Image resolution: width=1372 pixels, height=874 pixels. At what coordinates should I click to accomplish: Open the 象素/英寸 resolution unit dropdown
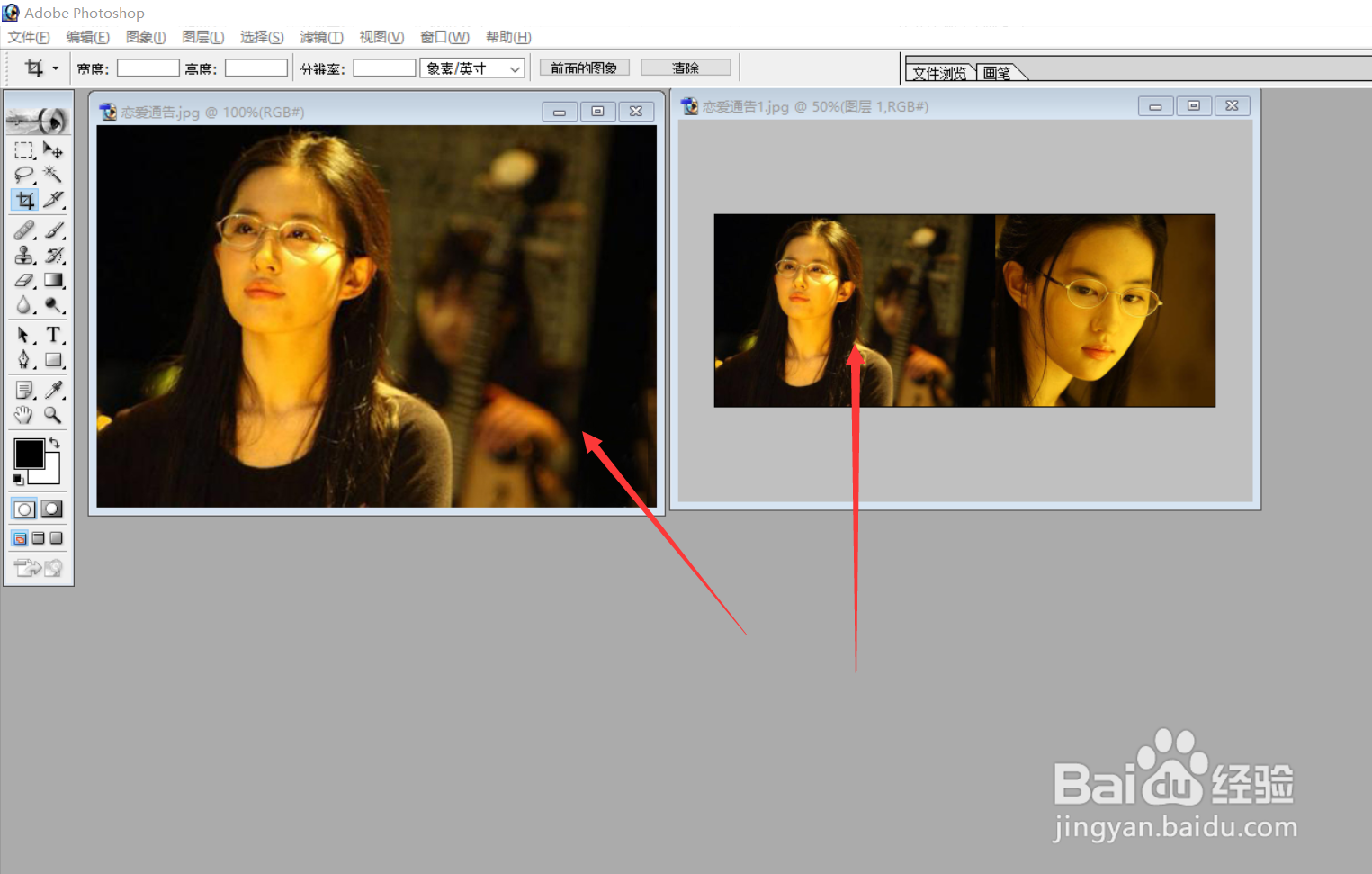(x=472, y=68)
